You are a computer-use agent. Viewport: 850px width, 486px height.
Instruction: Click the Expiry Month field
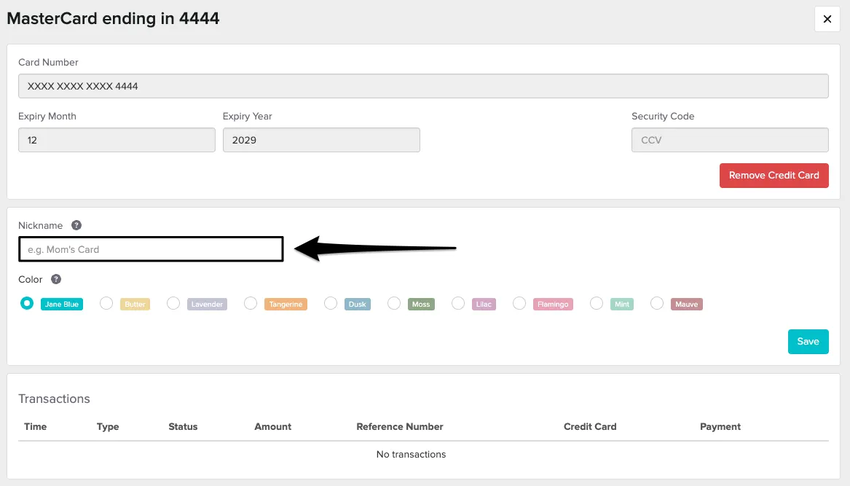tap(116, 140)
